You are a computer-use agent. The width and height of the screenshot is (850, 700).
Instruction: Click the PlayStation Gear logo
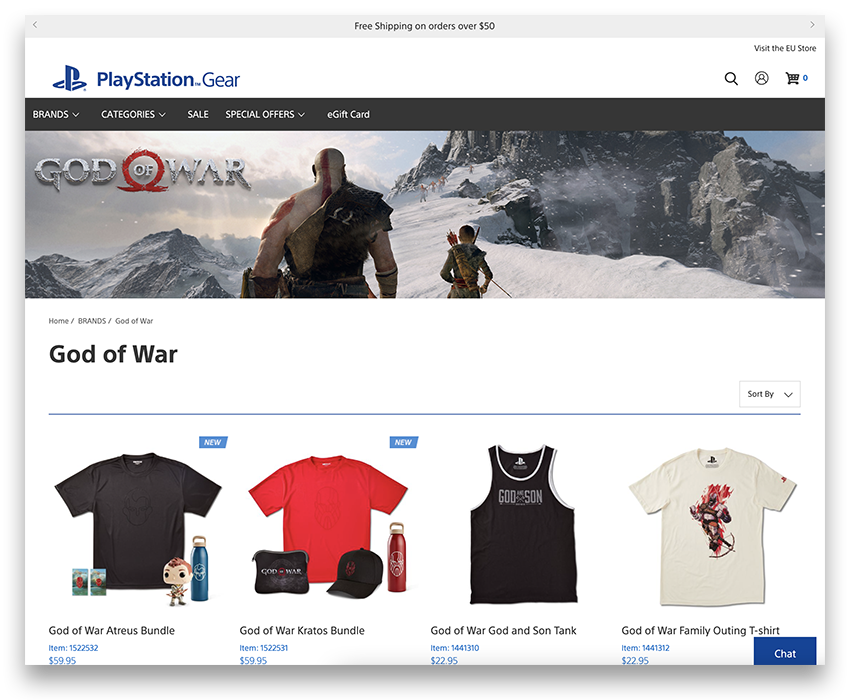[146, 79]
